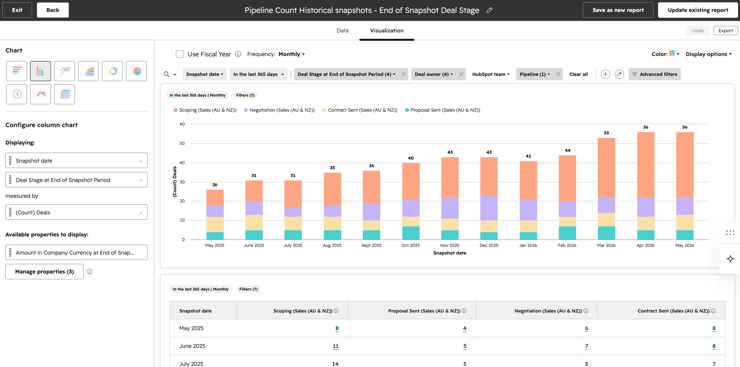Click Update existing report
Screen dimensions: 740x367
click(x=698, y=10)
